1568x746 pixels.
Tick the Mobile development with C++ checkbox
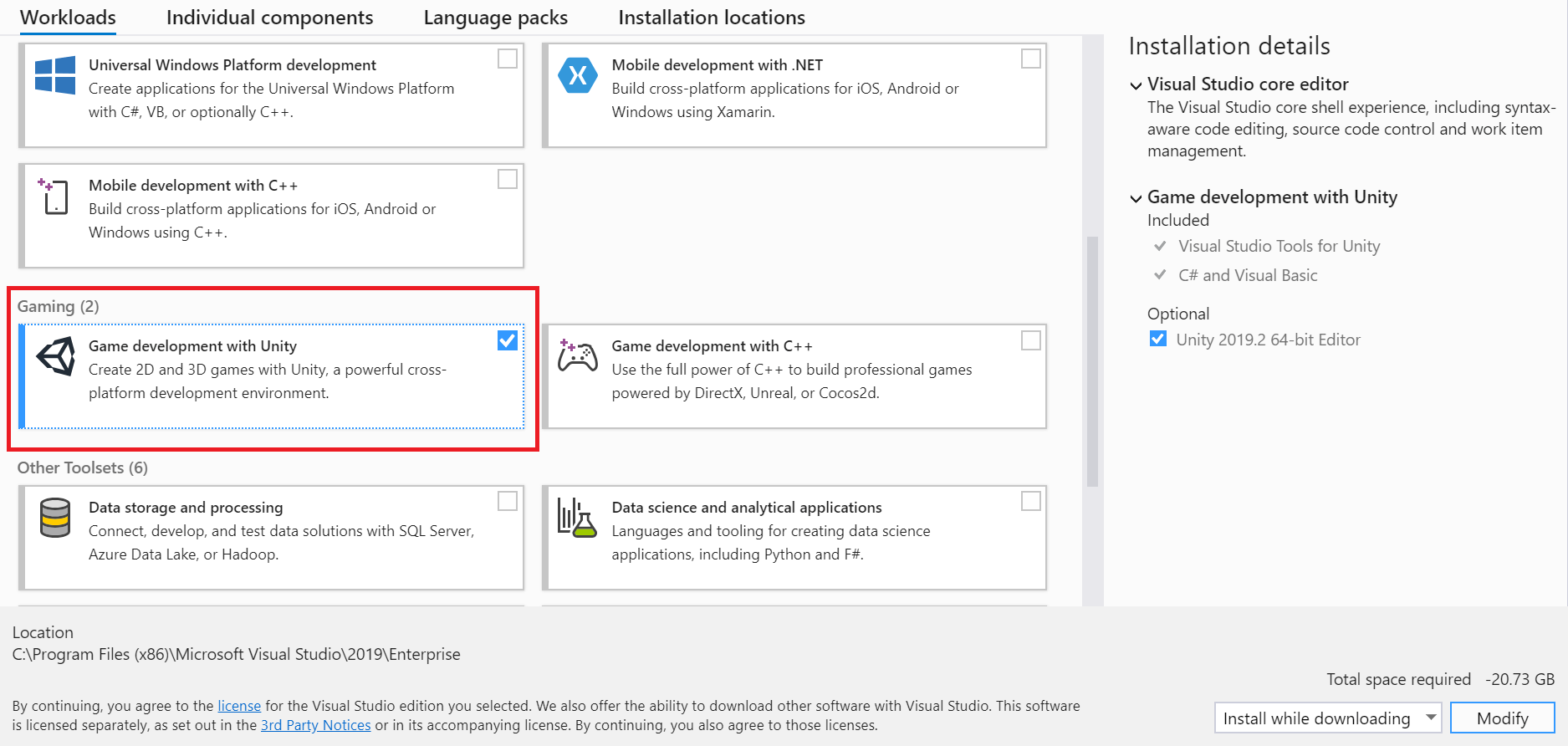pos(508,179)
